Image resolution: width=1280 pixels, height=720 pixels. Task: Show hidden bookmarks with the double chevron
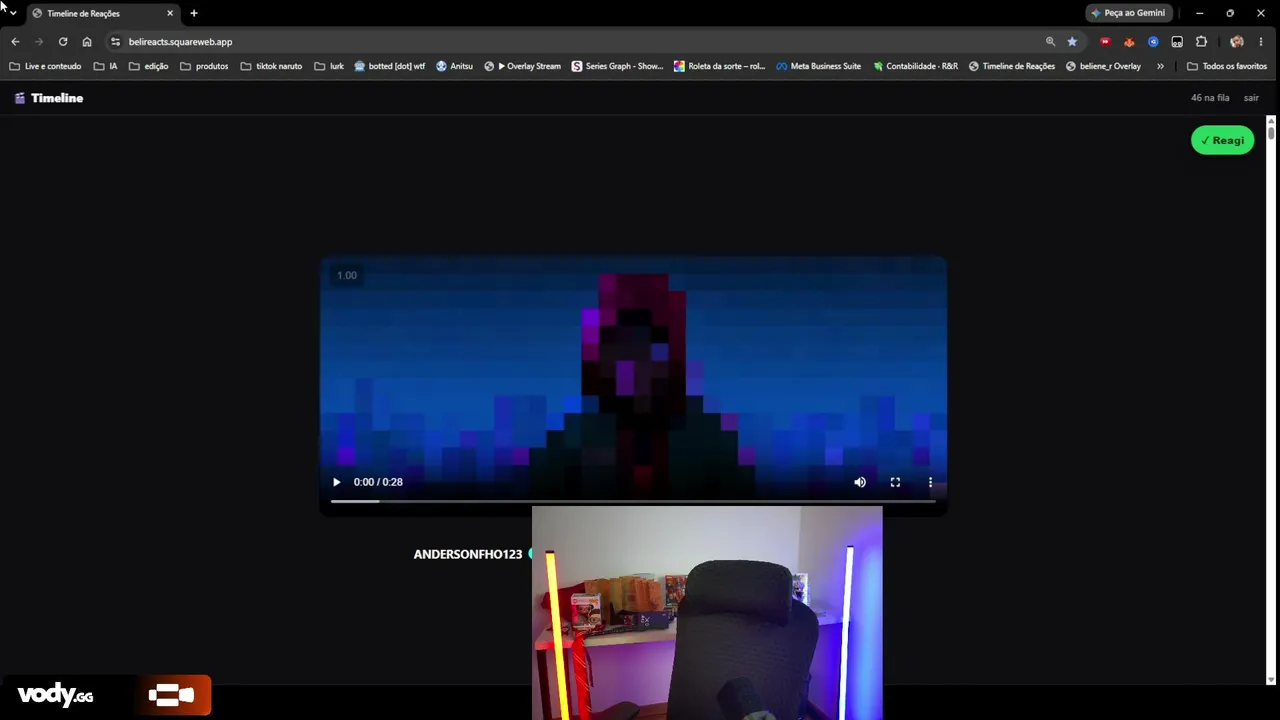(1160, 66)
